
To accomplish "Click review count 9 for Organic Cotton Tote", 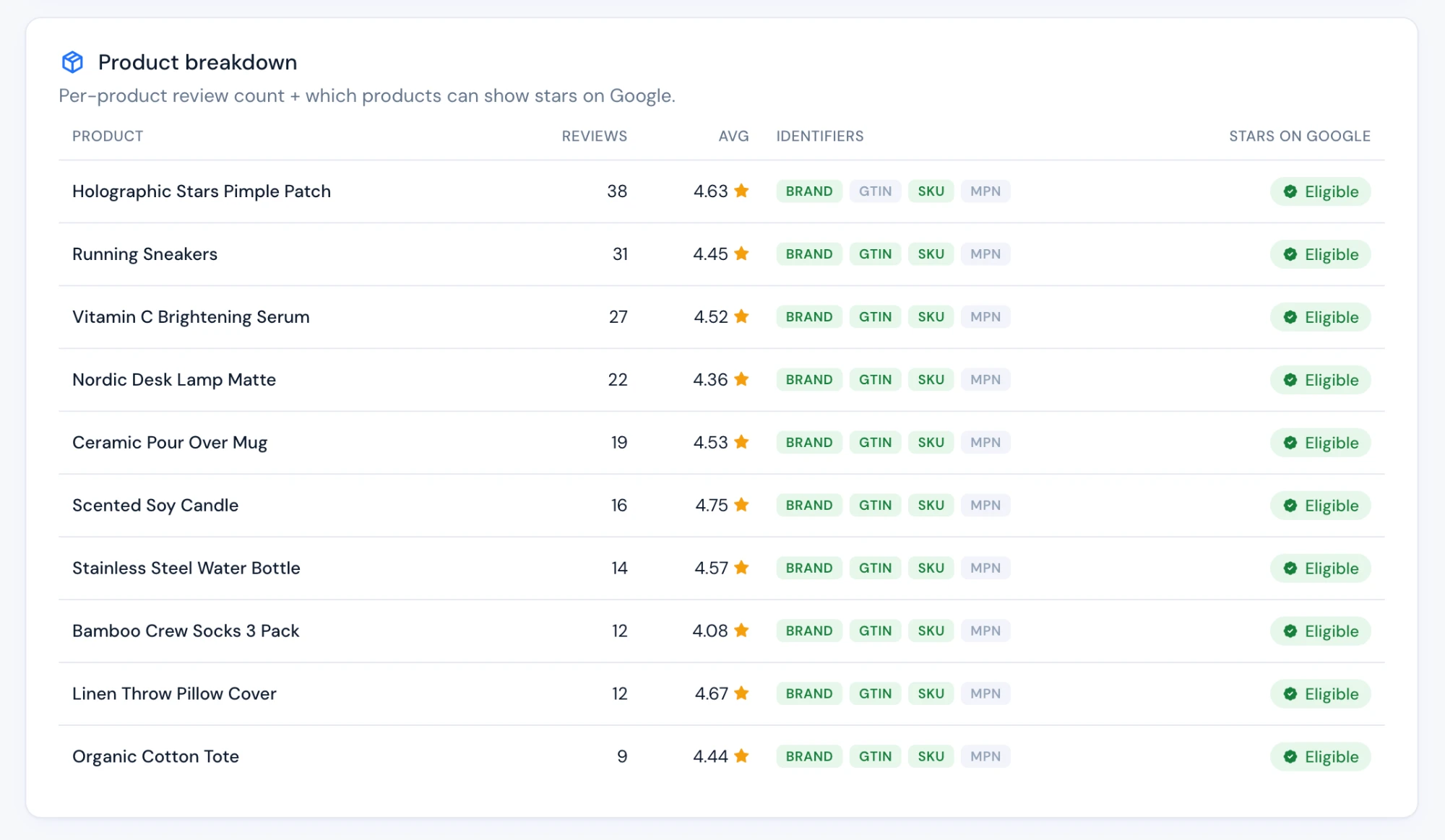I will pos(622,757).
